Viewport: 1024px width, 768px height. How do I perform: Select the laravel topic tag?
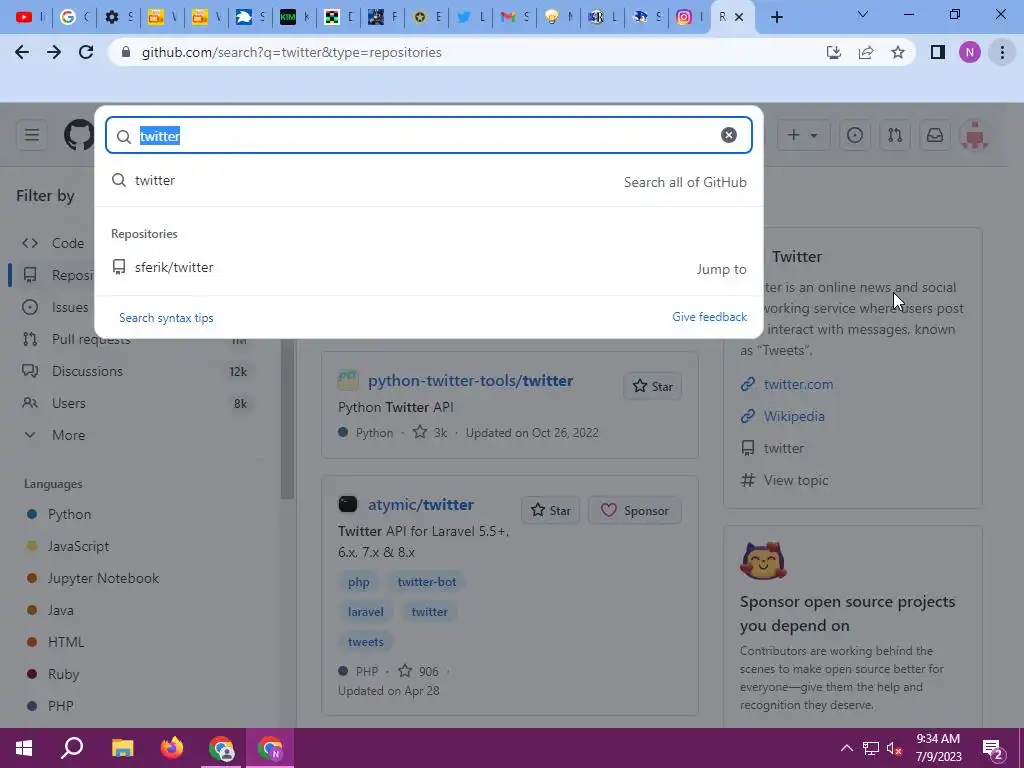[366, 612]
